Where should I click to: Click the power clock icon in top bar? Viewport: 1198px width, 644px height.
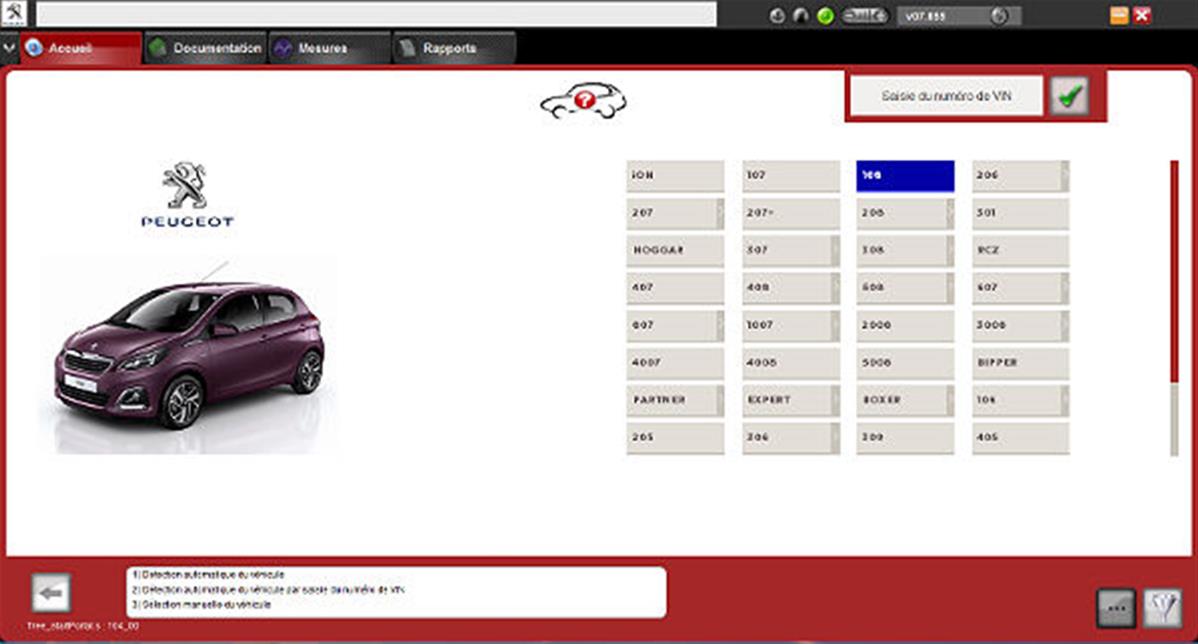coord(777,15)
